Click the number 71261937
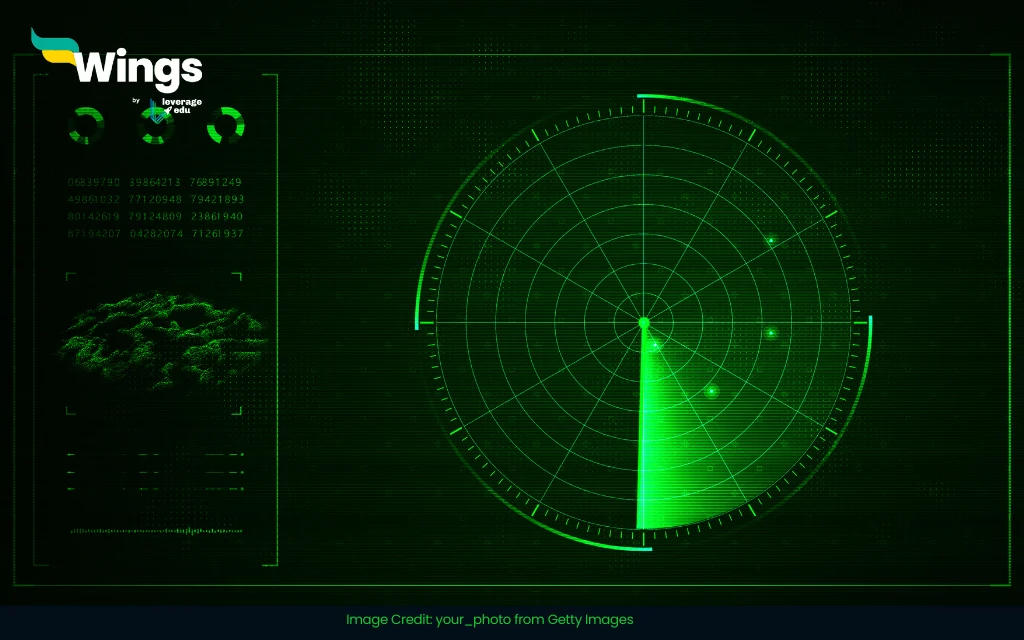This screenshot has width=1024, height=640. pyautogui.click(x=217, y=233)
